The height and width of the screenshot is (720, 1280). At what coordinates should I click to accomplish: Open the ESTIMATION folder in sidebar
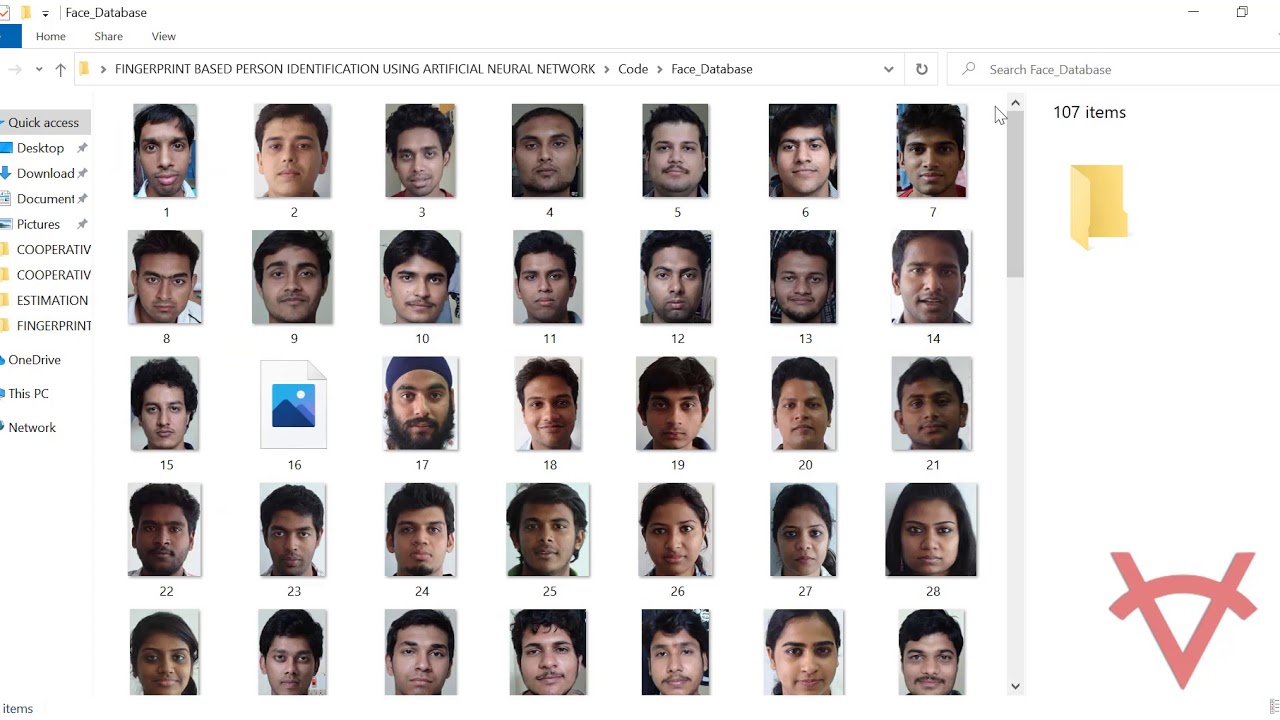click(x=52, y=300)
